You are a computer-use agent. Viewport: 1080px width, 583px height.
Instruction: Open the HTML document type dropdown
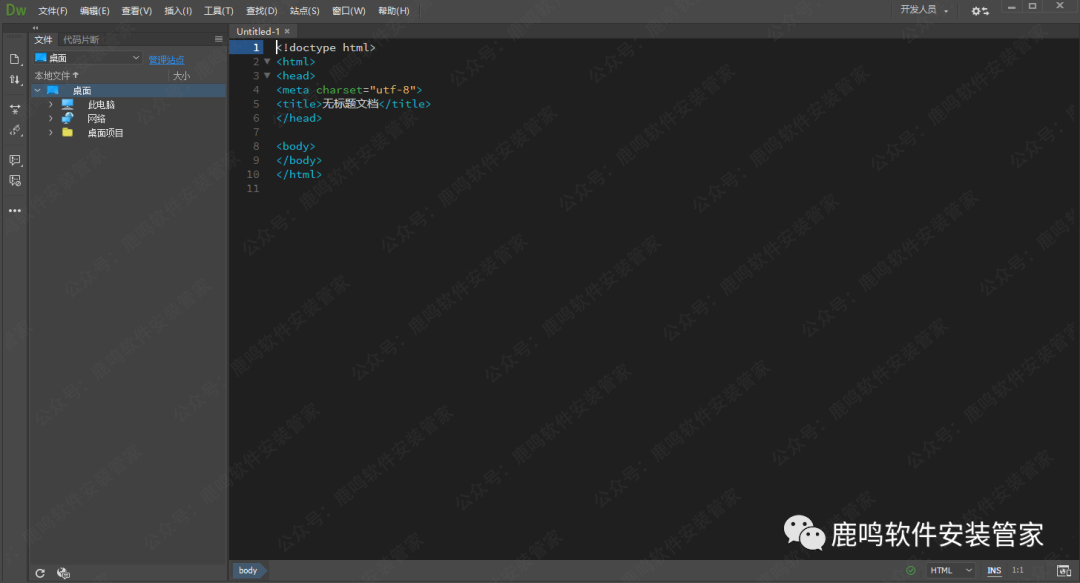tap(951, 571)
